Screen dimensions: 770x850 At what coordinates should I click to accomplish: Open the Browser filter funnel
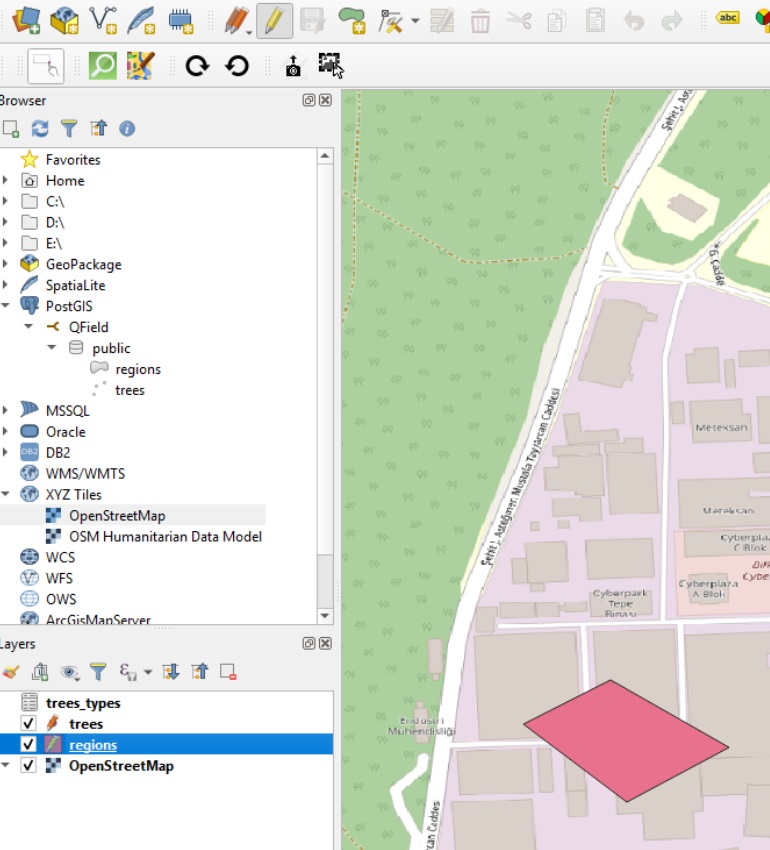(68, 128)
